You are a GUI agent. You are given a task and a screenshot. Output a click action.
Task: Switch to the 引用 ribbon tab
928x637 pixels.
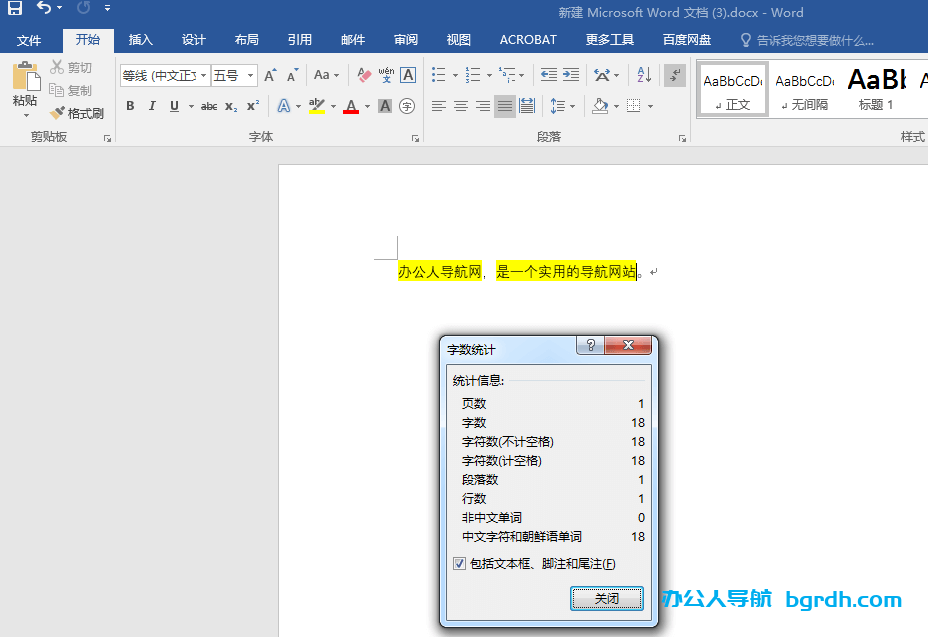pos(299,40)
